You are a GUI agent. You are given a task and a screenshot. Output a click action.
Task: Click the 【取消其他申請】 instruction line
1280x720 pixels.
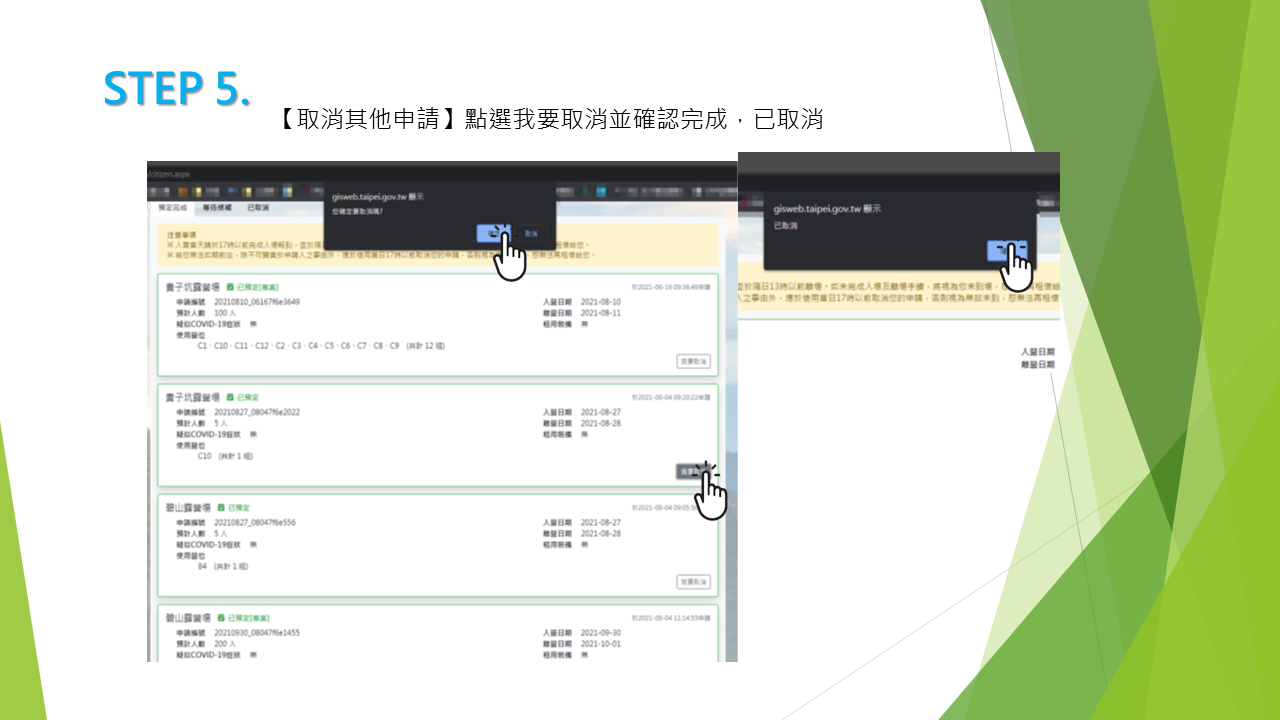click(x=547, y=120)
